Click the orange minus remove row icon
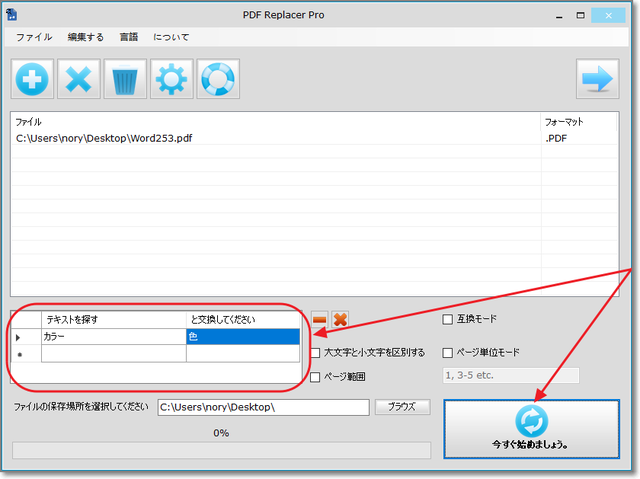This screenshot has height=479, width=640. pos(319,319)
